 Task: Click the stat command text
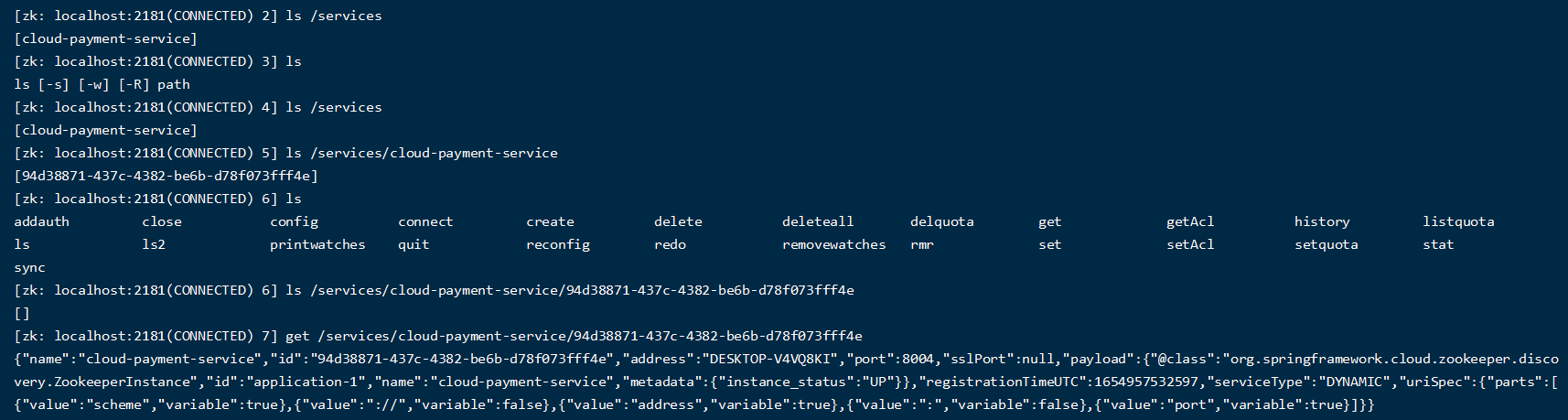pyautogui.click(x=1437, y=244)
